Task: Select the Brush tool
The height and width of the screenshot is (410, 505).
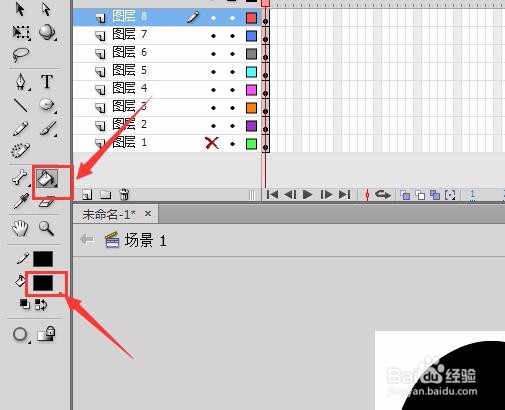Action: click(48, 129)
